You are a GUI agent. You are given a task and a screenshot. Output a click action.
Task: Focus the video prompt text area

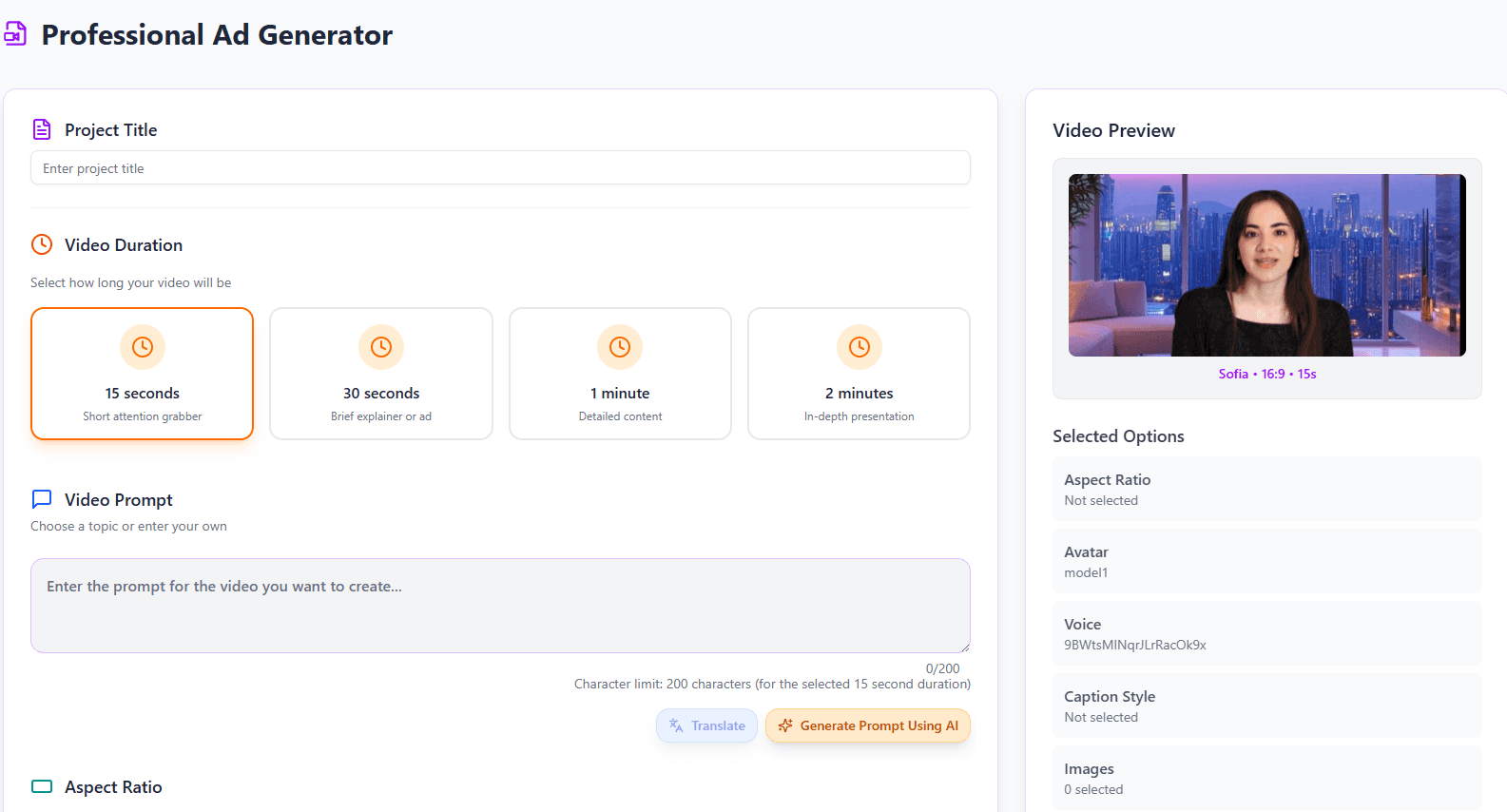(x=500, y=606)
